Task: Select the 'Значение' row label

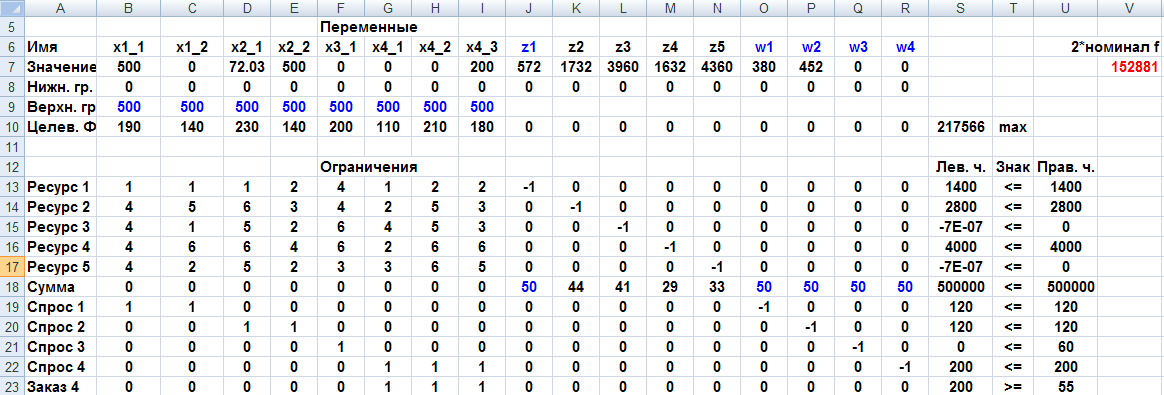Action: [59, 67]
